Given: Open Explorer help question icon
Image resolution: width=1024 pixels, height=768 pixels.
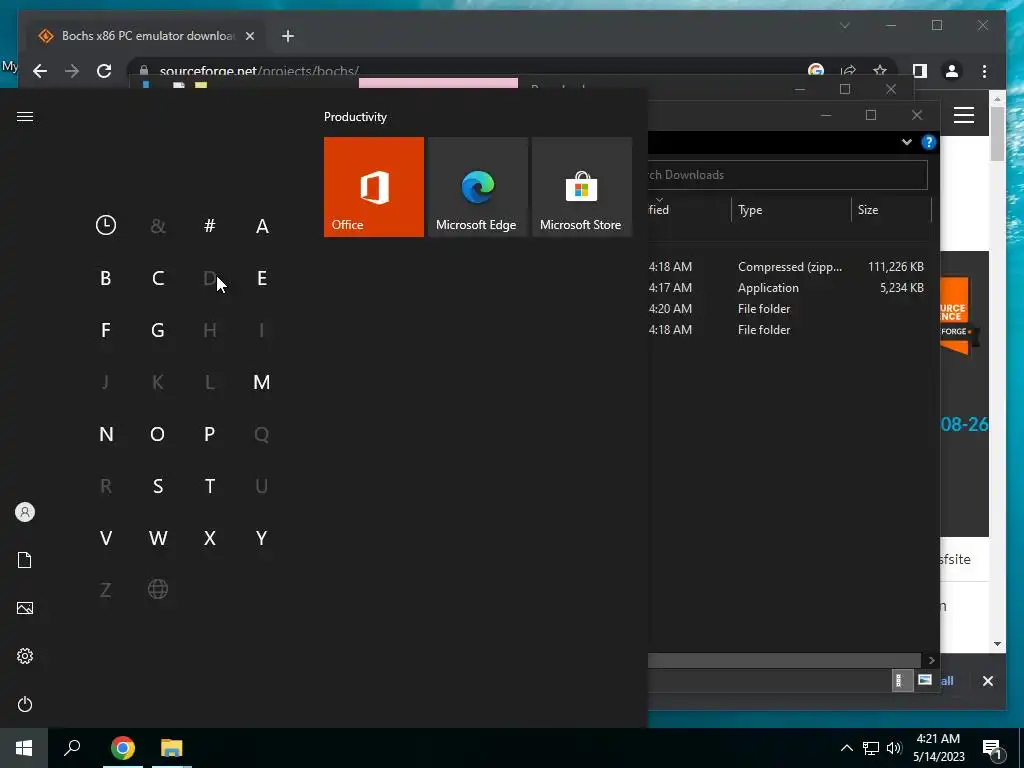Looking at the screenshot, I should pos(928,142).
